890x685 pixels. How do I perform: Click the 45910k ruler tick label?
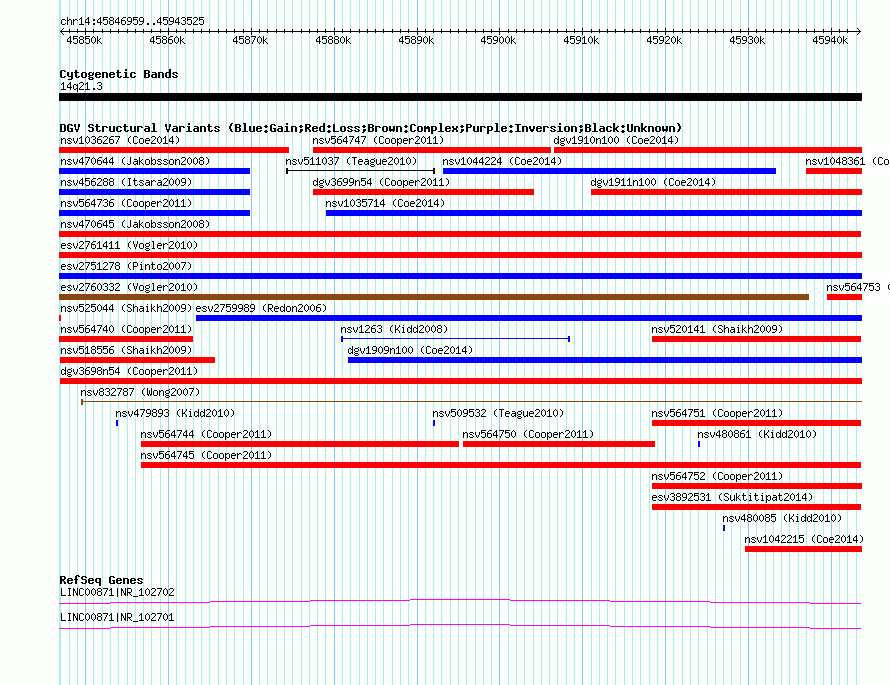click(x=581, y=40)
